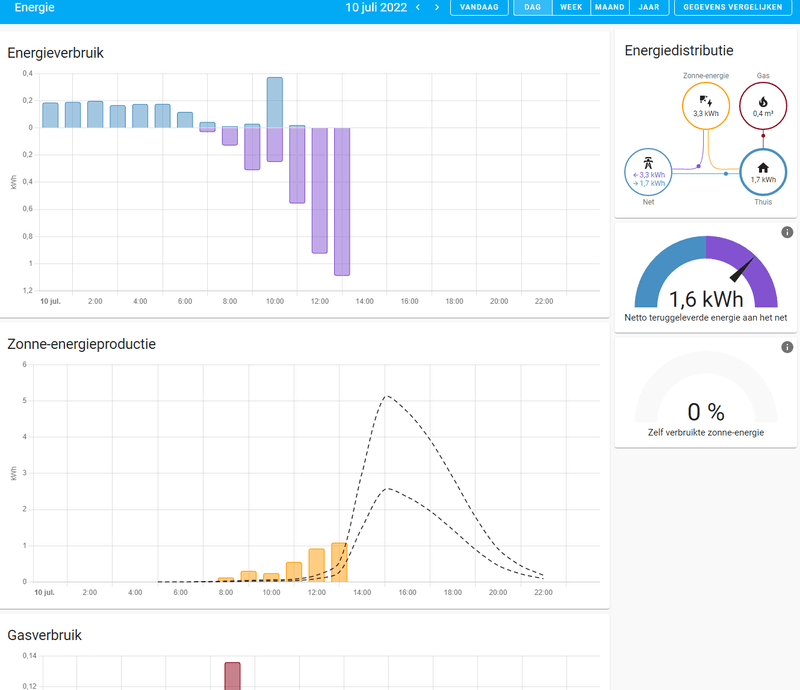Go to previous day arrow
800x690 pixels.
(x=418, y=7)
